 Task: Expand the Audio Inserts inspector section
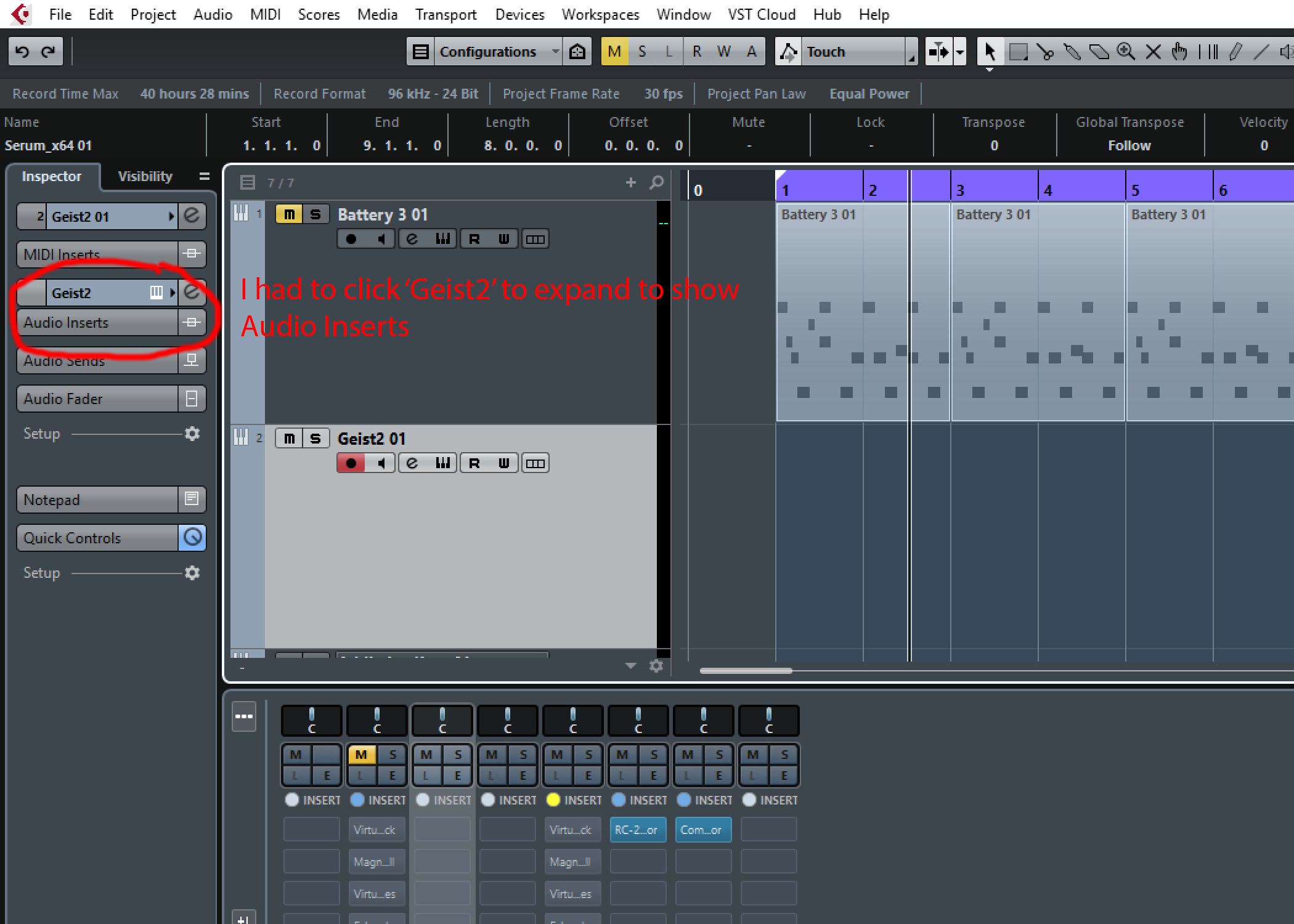[x=98, y=322]
